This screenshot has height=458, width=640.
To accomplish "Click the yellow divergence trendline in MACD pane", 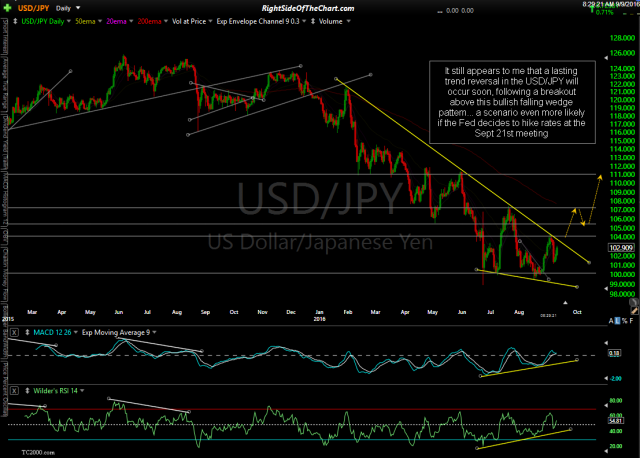I will pos(529,368).
